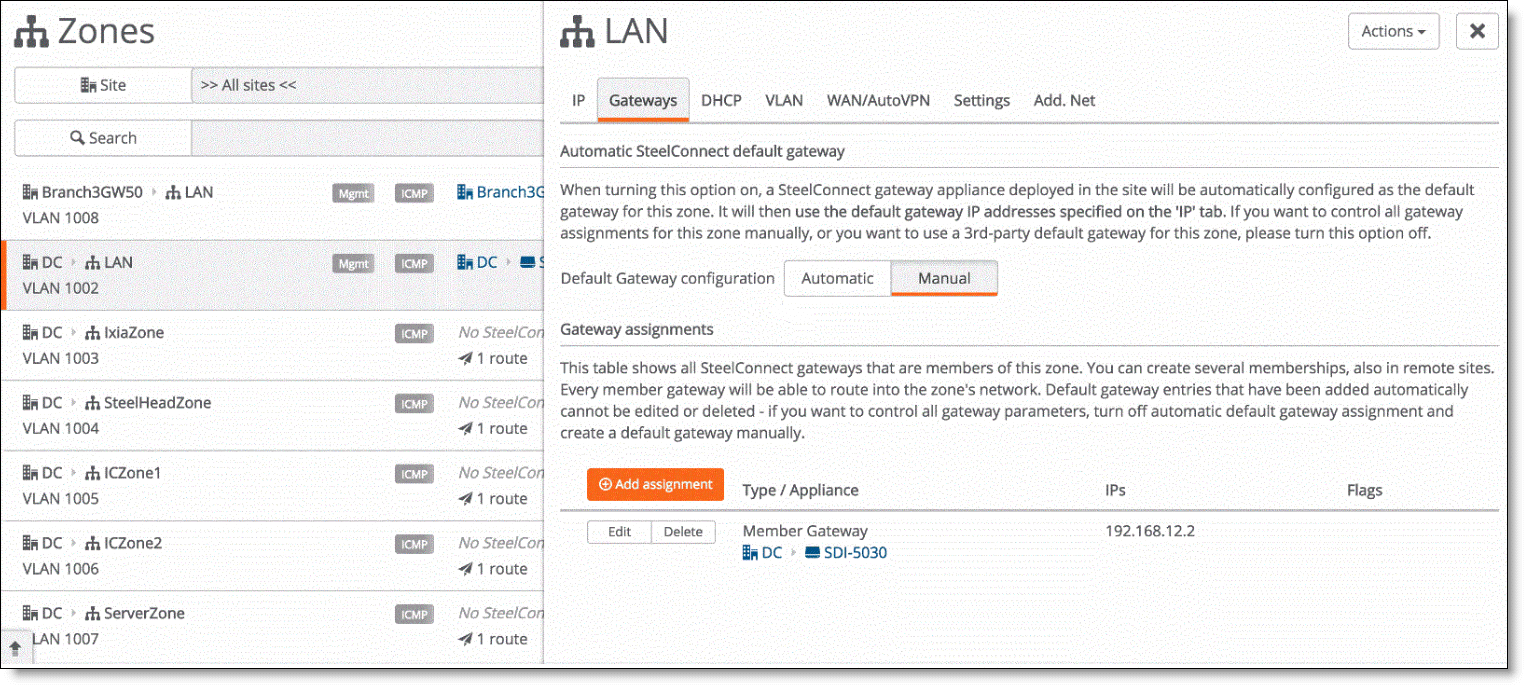The width and height of the screenshot is (1524, 685).
Task: Delete the Member Gateway assignment
Action: coord(683,532)
